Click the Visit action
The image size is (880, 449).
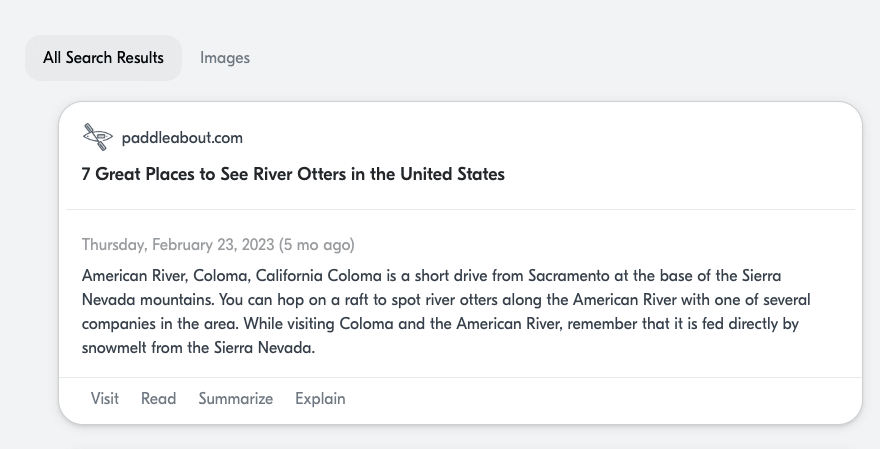(105, 398)
